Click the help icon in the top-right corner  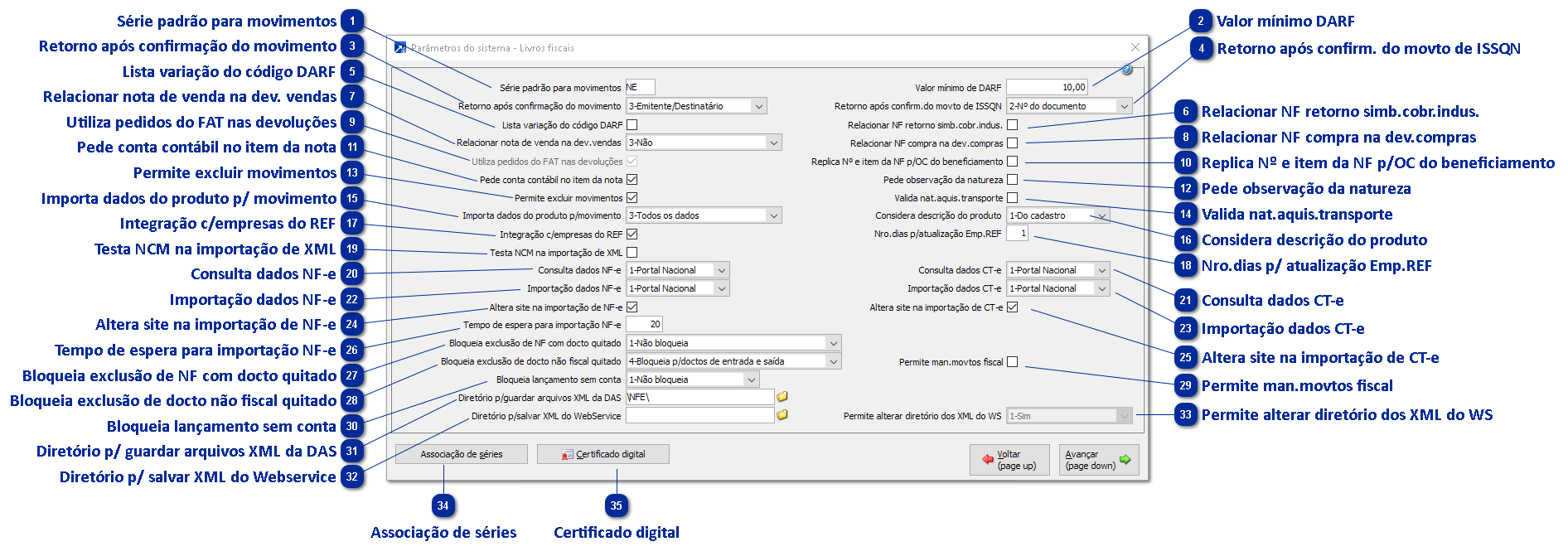click(x=1126, y=70)
